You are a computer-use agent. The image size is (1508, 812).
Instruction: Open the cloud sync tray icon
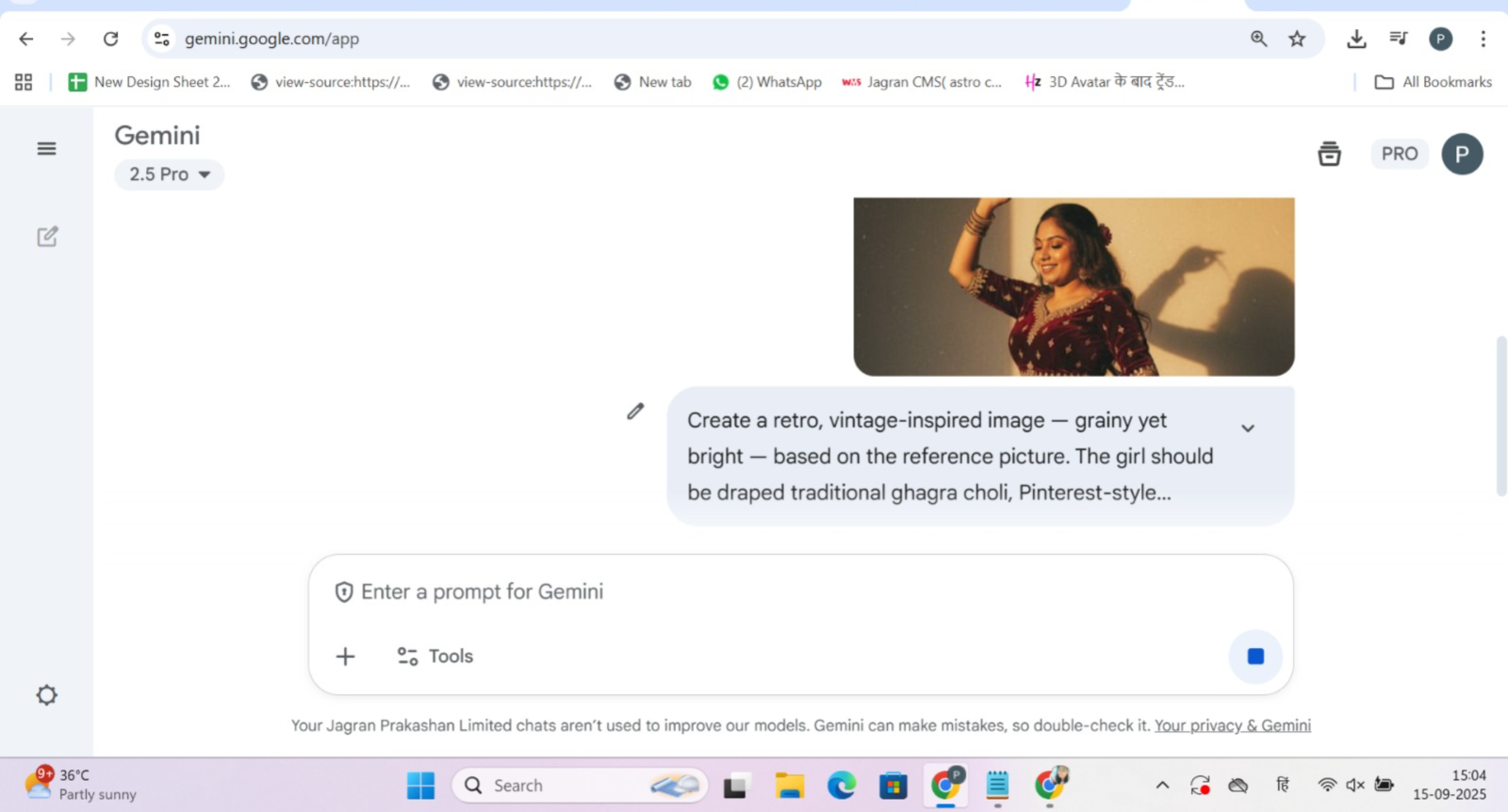click(x=1238, y=786)
